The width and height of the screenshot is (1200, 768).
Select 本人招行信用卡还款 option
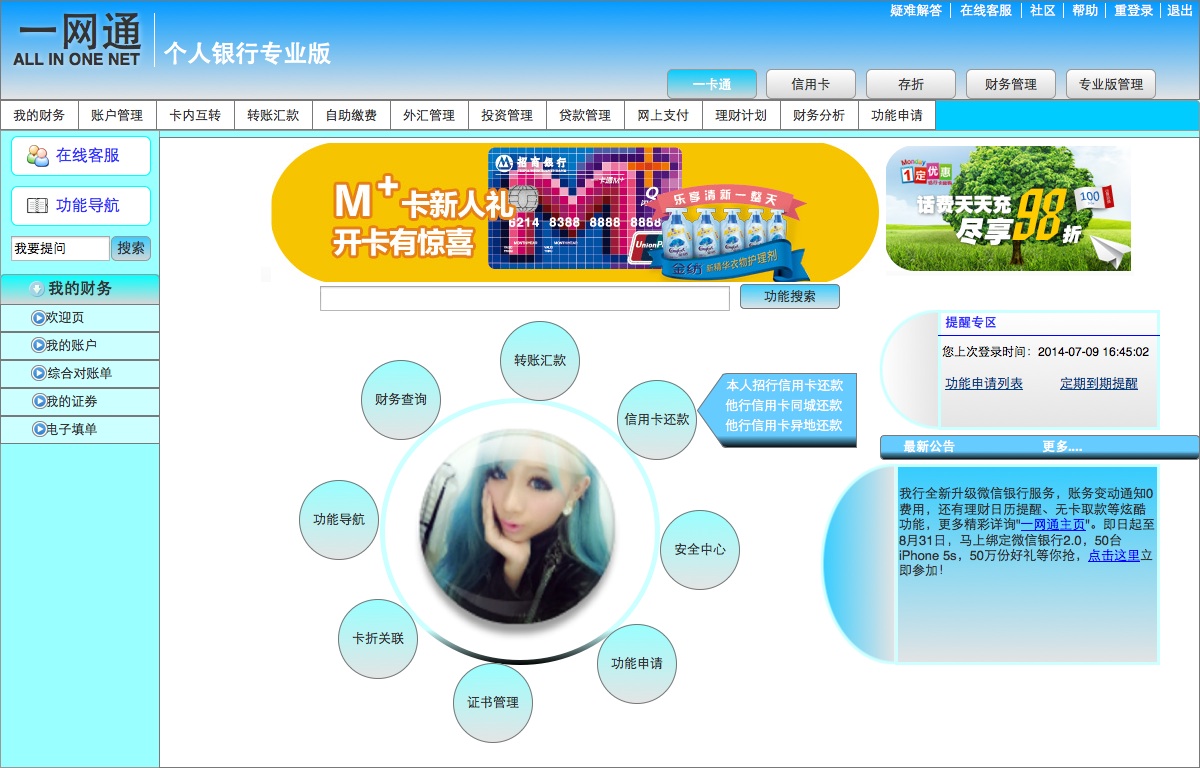point(784,385)
